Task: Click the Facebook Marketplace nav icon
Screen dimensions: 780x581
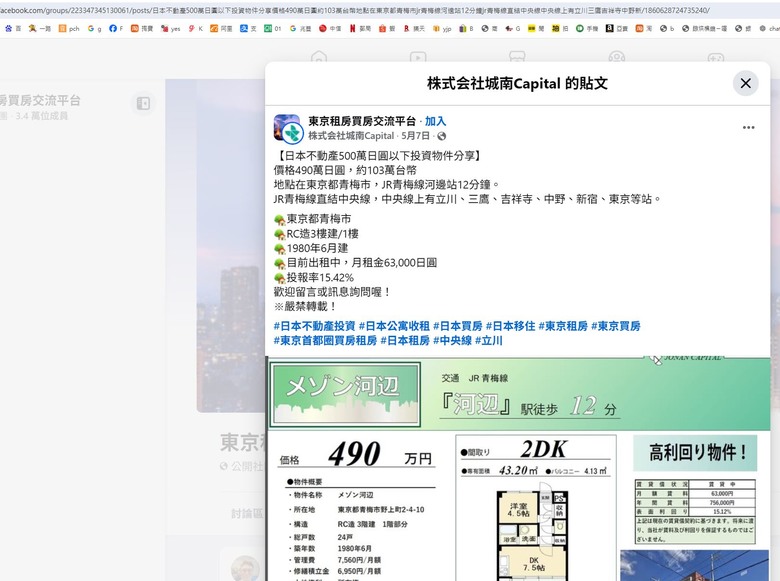Action: pyautogui.click(x=517, y=57)
